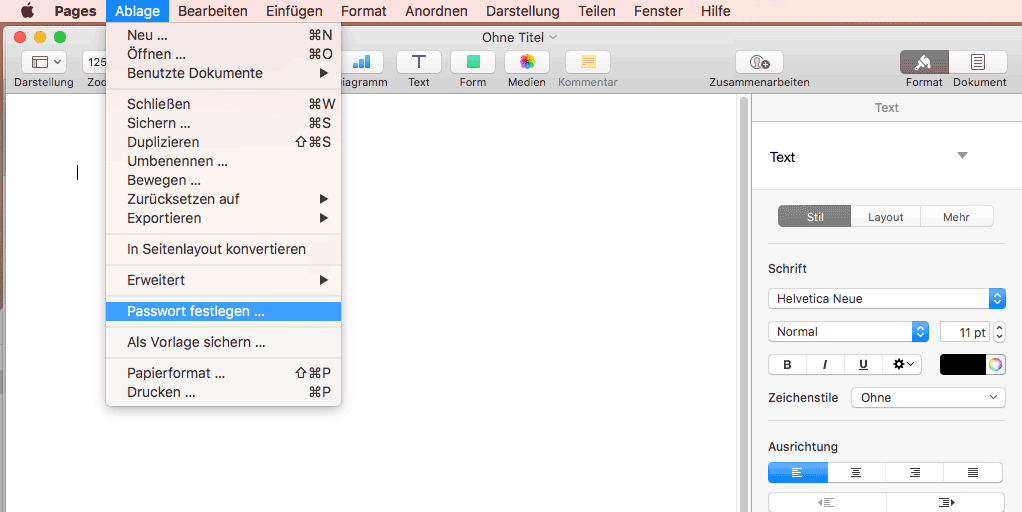Choose Öffnen … menu item
The width and height of the screenshot is (1022, 512).
[x=224, y=54]
